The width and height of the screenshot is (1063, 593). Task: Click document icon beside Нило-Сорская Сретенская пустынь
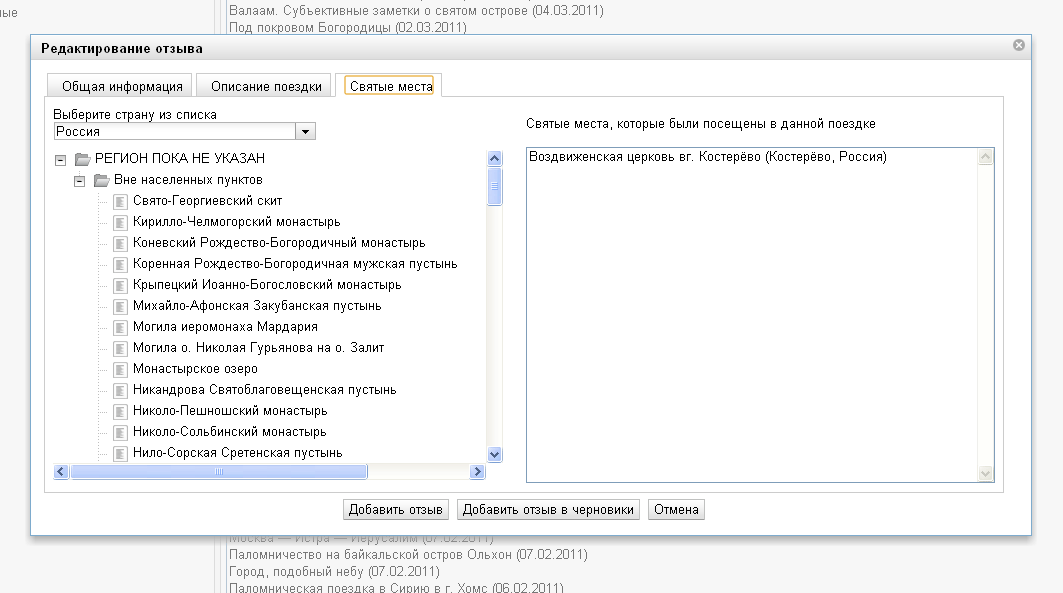tap(121, 453)
